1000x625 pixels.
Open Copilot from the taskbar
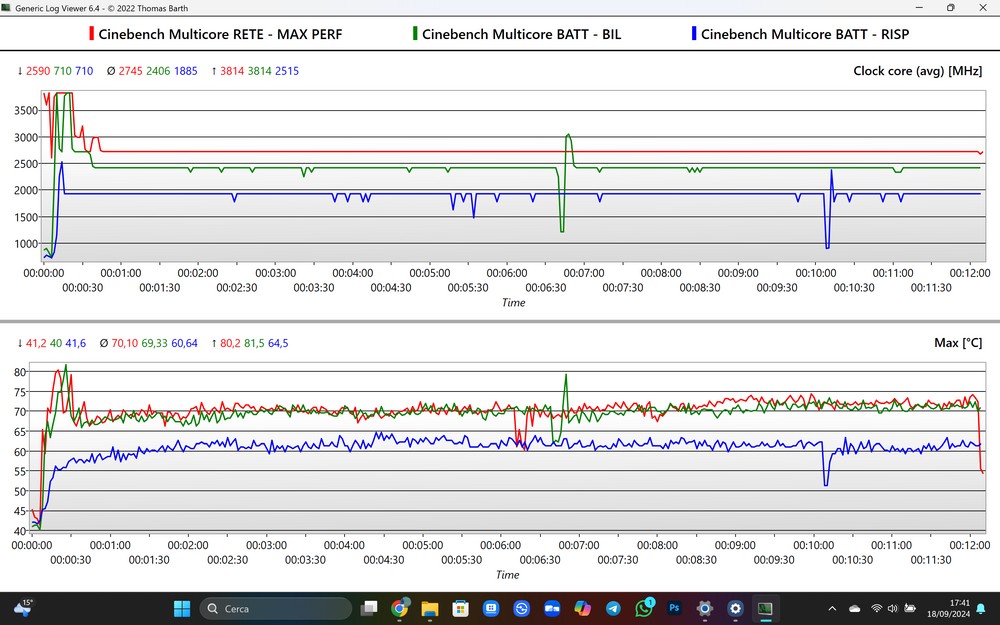click(583, 608)
